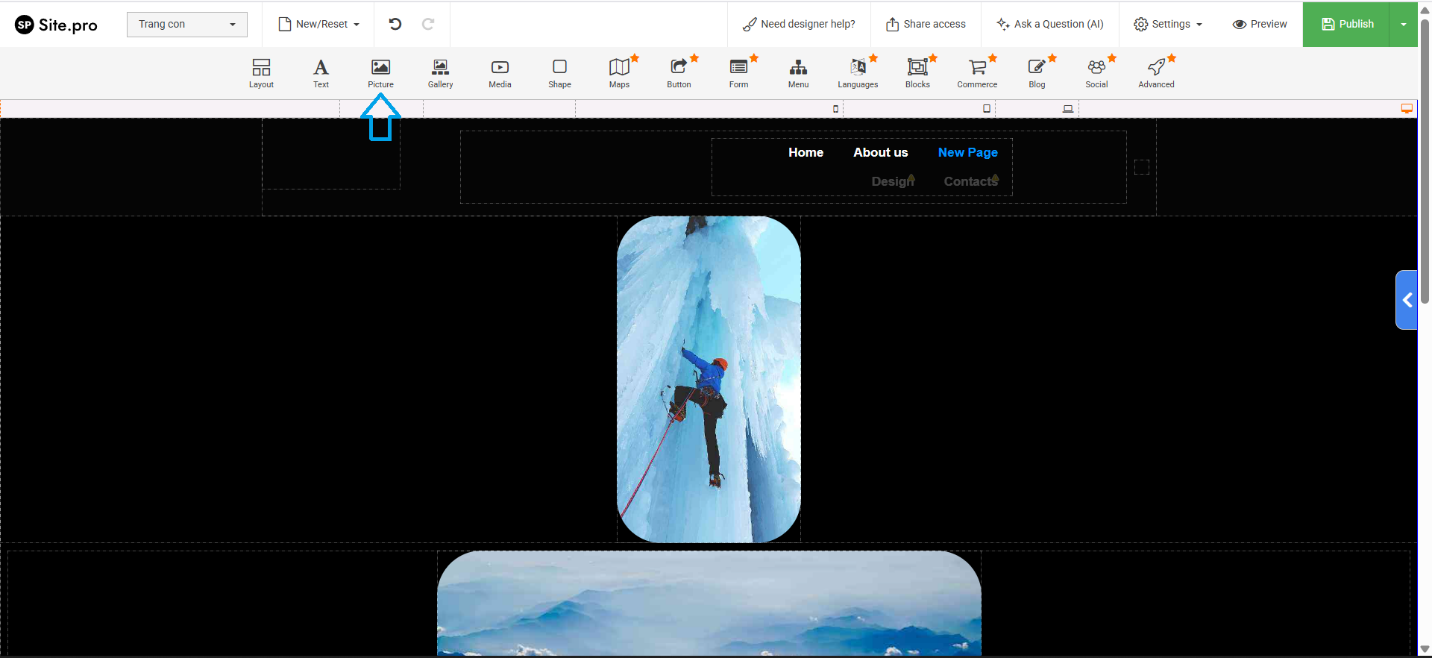This screenshot has height=658, width=1432.
Task: Switch to laptop breakpoint icon
Action: click(x=1068, y=109)
